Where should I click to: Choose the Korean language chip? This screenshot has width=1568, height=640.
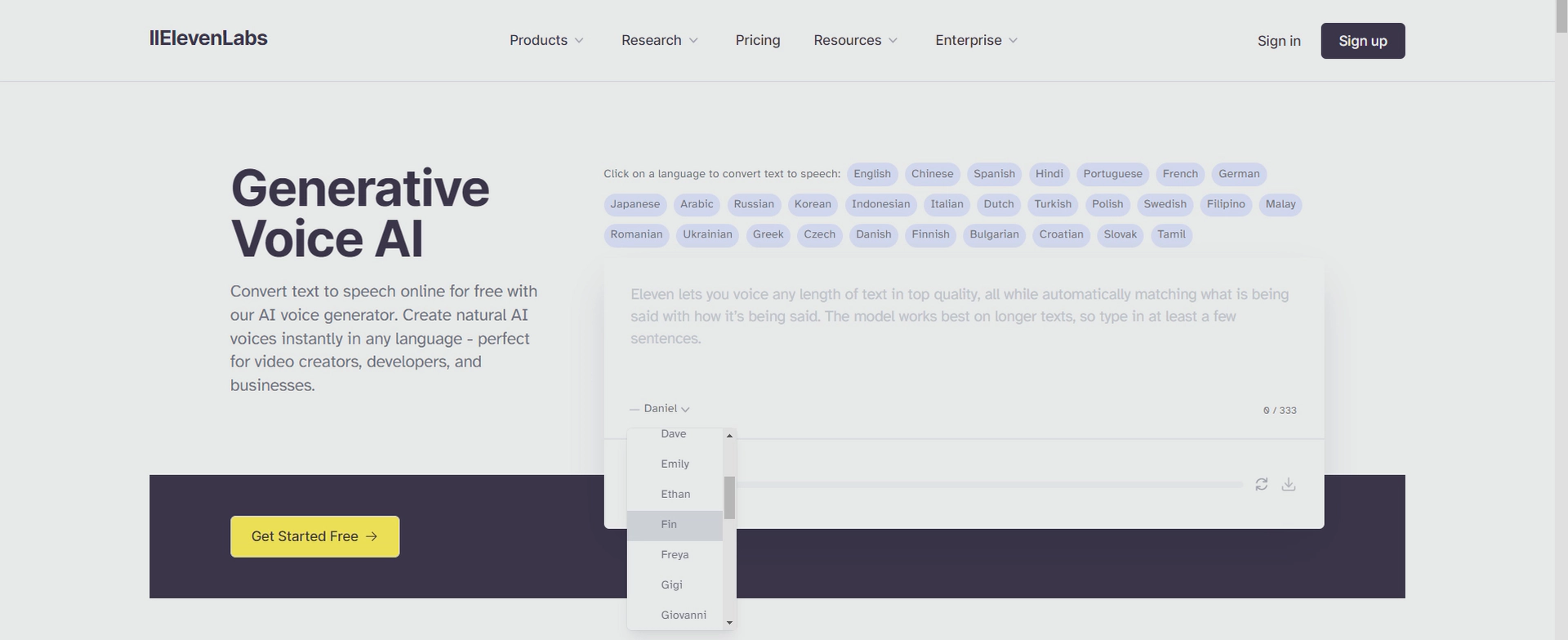tap(813, 204)
